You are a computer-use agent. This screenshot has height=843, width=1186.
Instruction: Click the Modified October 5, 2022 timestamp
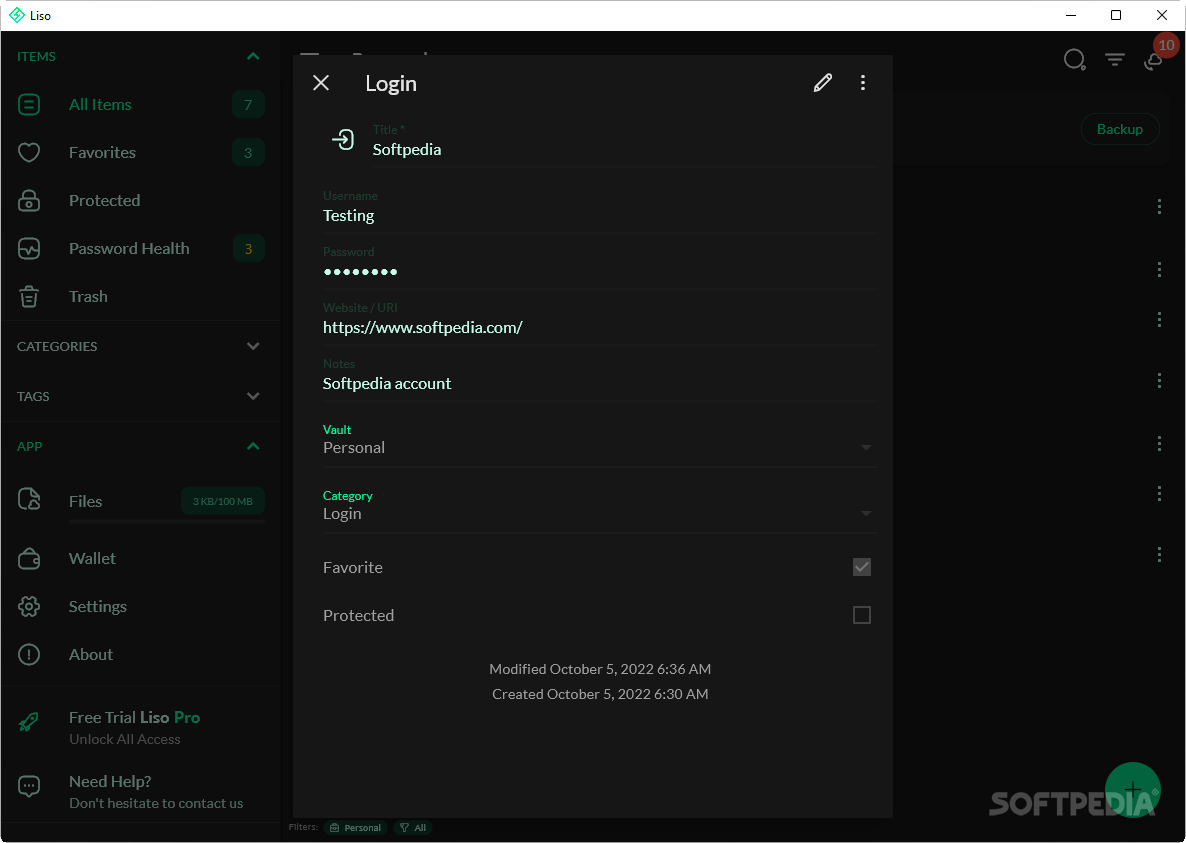pos(600,669)
